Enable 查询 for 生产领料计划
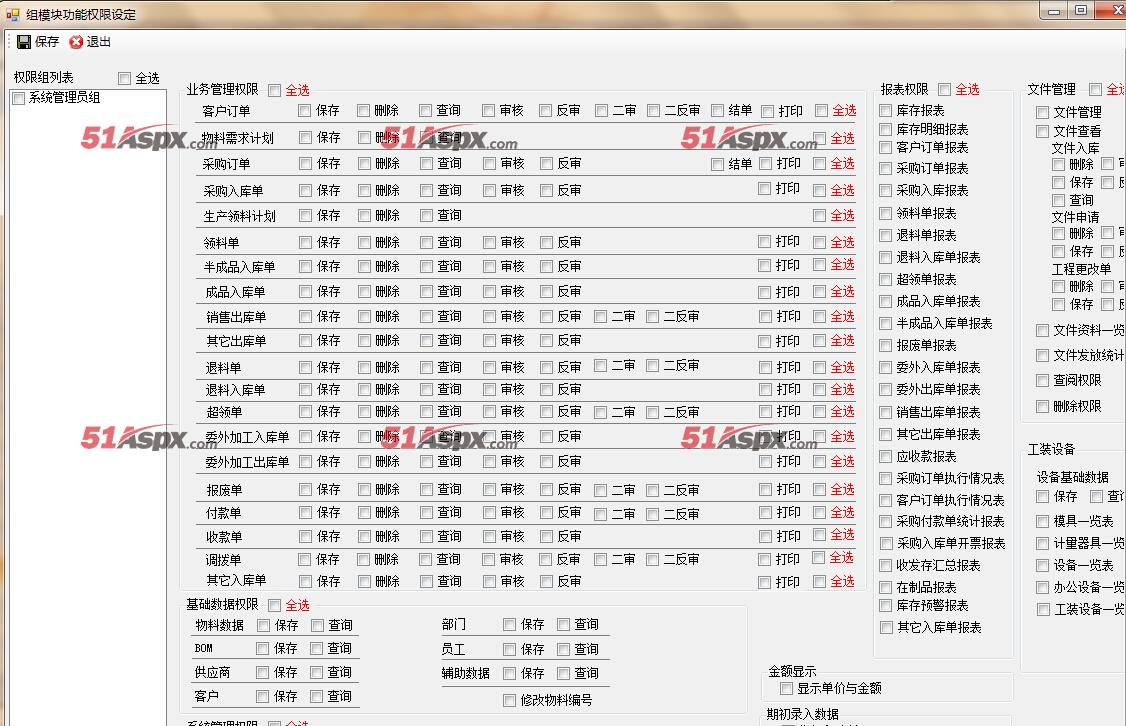1126x726 pixels. 427,215
